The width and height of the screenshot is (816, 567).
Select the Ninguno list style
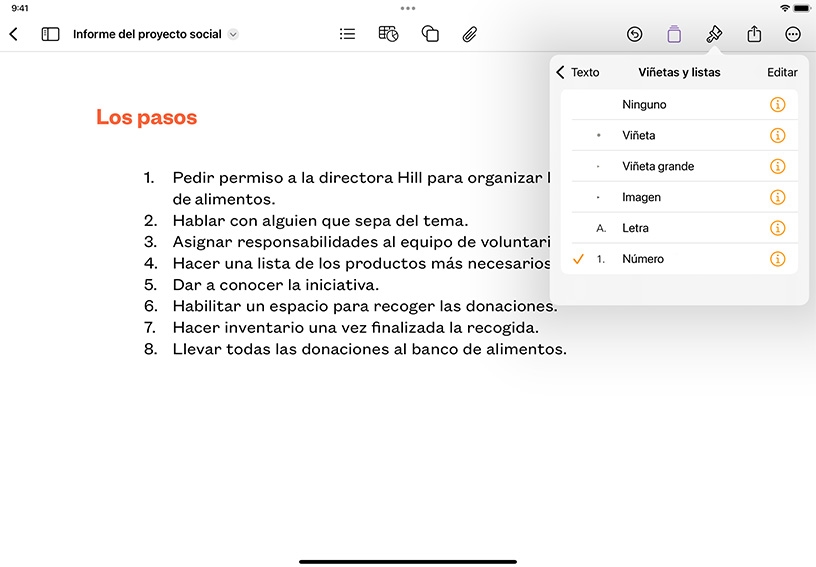tap(679, 105)
